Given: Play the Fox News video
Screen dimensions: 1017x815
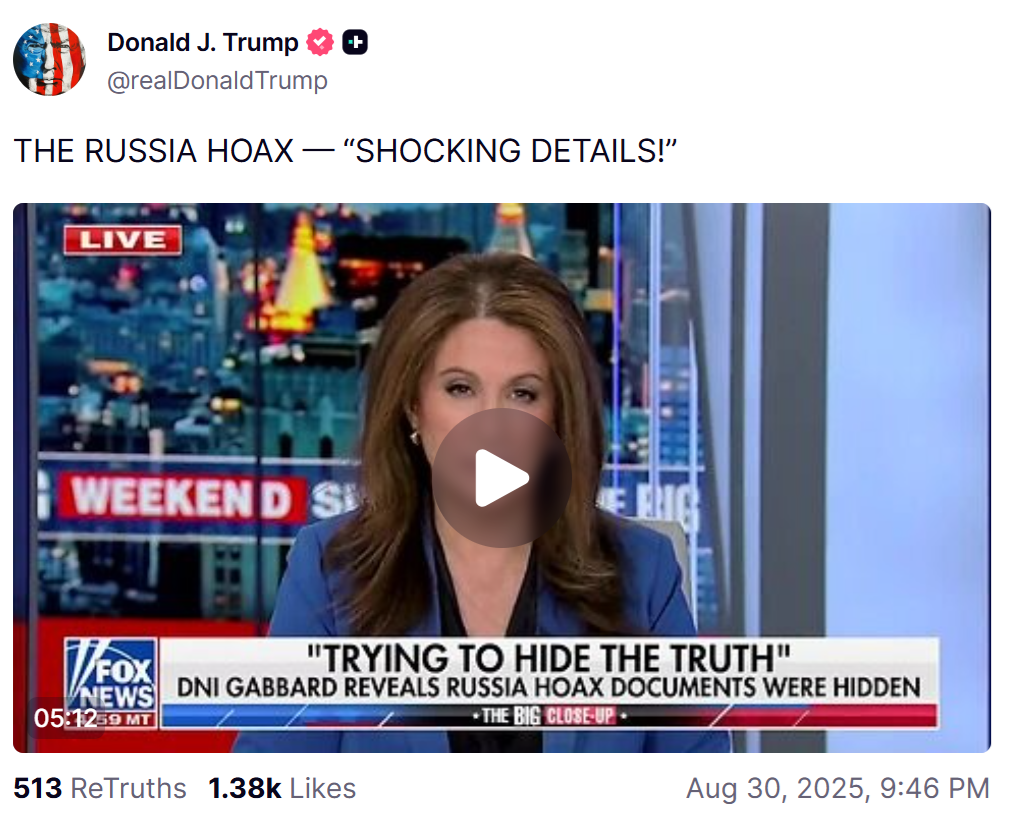Looking at the screenshot, I should [501, 478].
